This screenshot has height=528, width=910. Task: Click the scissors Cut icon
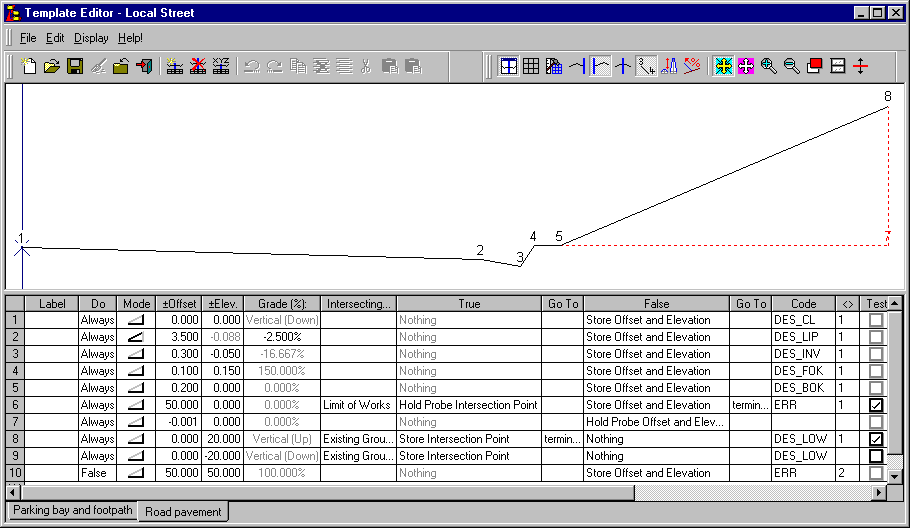coord(366,66)
